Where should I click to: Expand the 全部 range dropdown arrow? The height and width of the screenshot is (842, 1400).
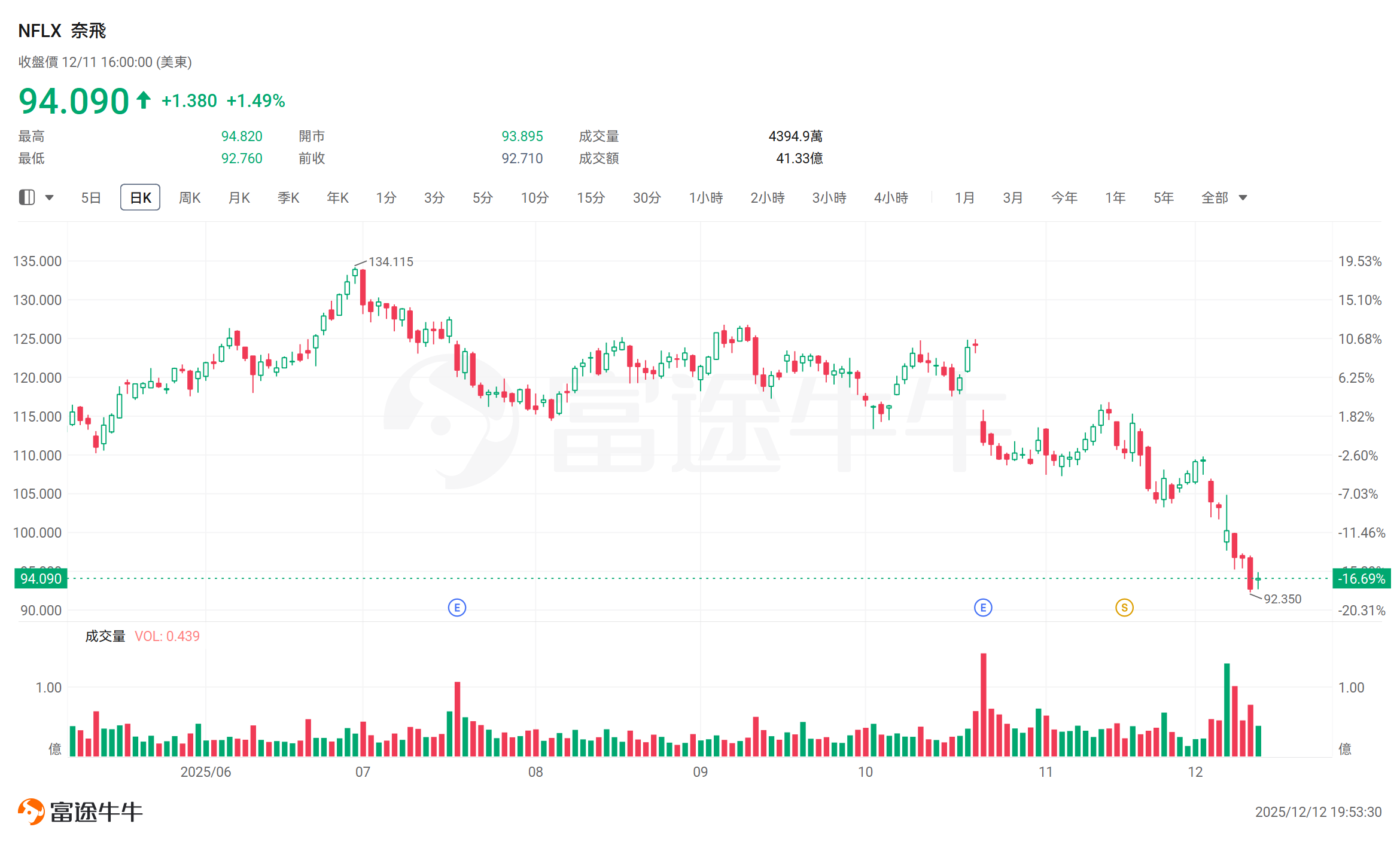pyautogui.click(x=1243, y=197)
